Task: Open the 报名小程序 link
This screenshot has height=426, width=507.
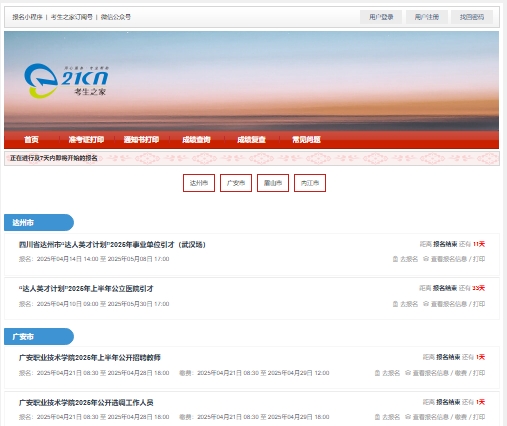Action: point(27,17)
